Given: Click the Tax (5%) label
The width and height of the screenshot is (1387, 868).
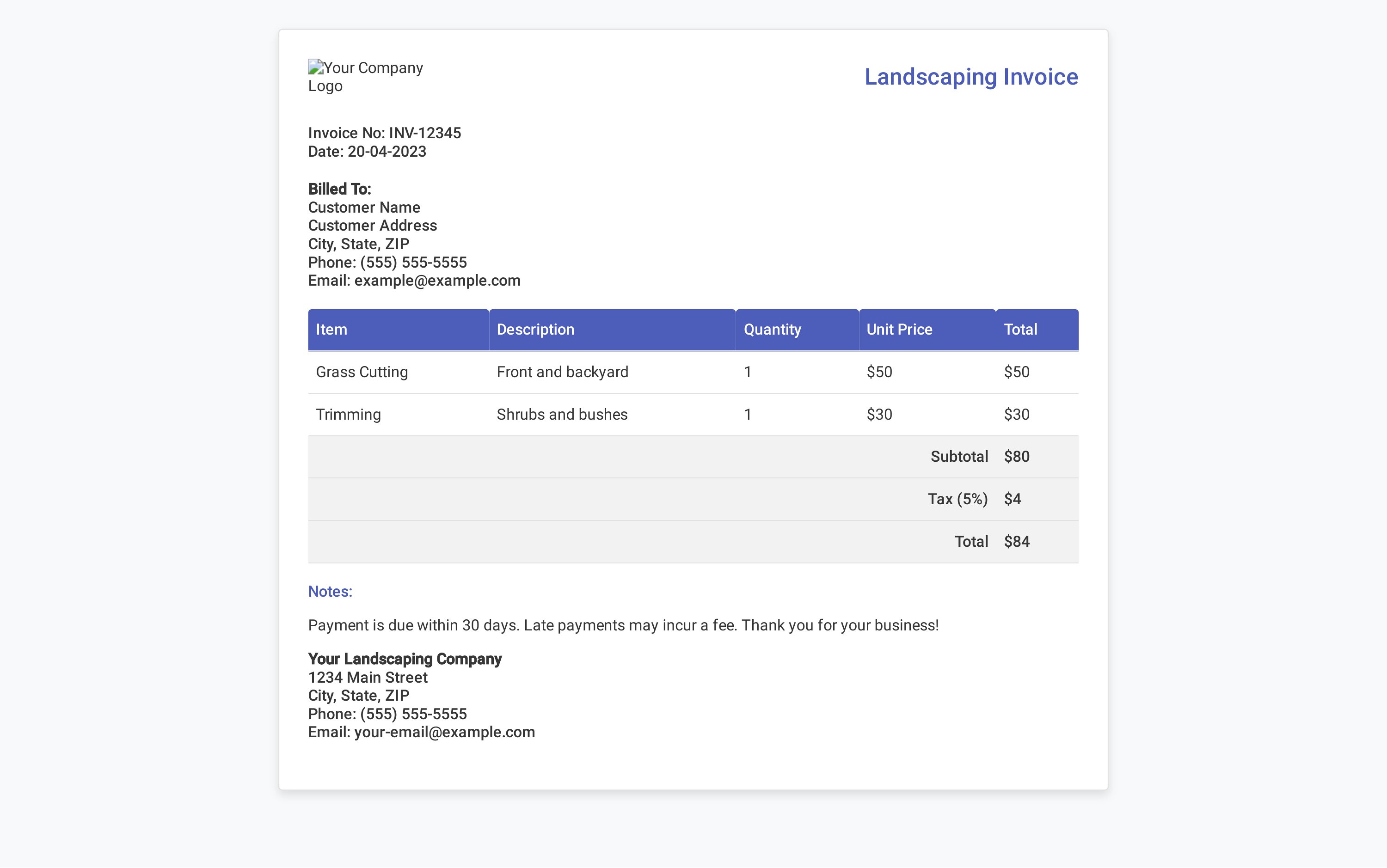Looking at the screenshot, I should 958,500.
